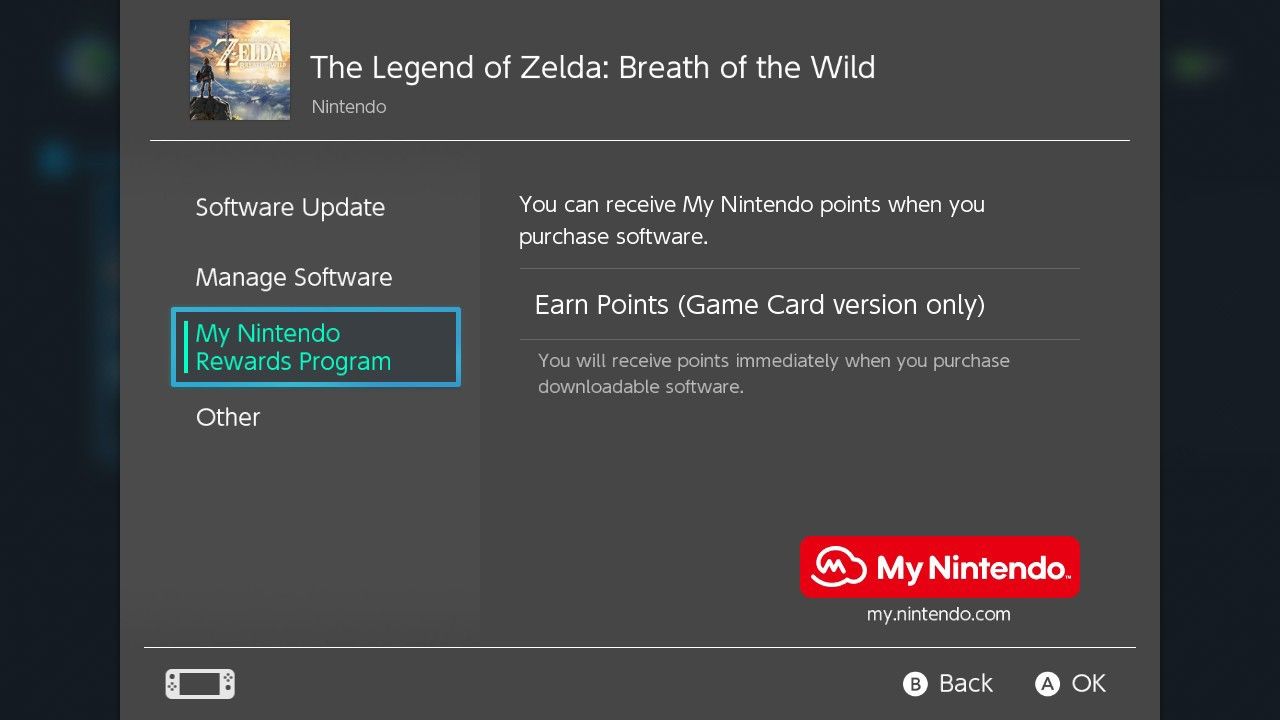Open the Other settings section

click(227, 417)
